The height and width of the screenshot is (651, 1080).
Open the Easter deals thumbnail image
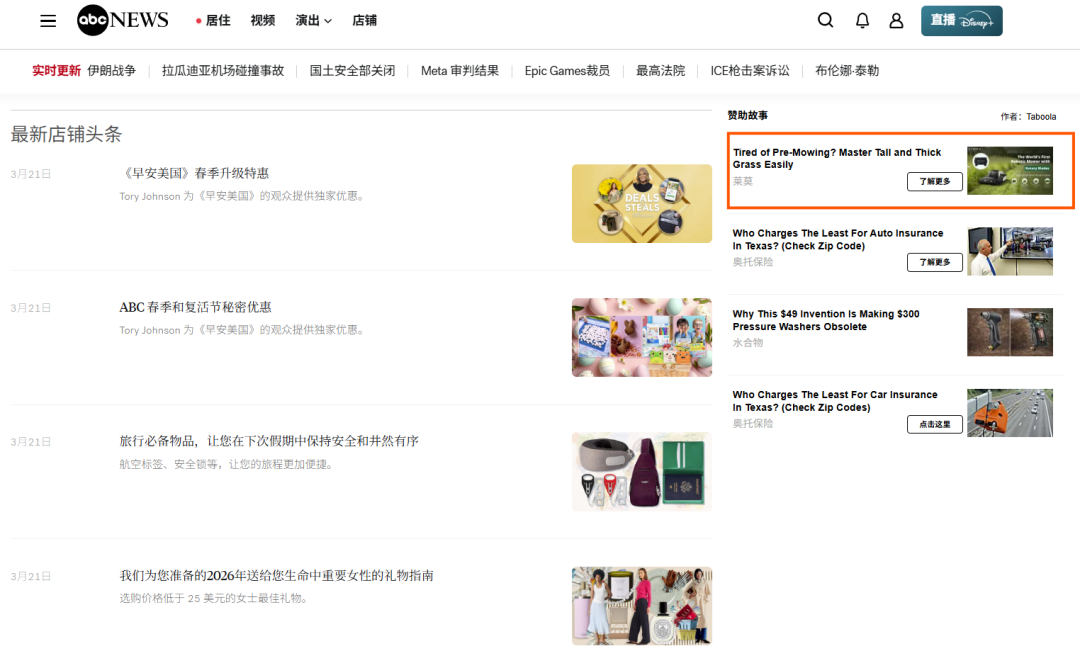point(641,337)
